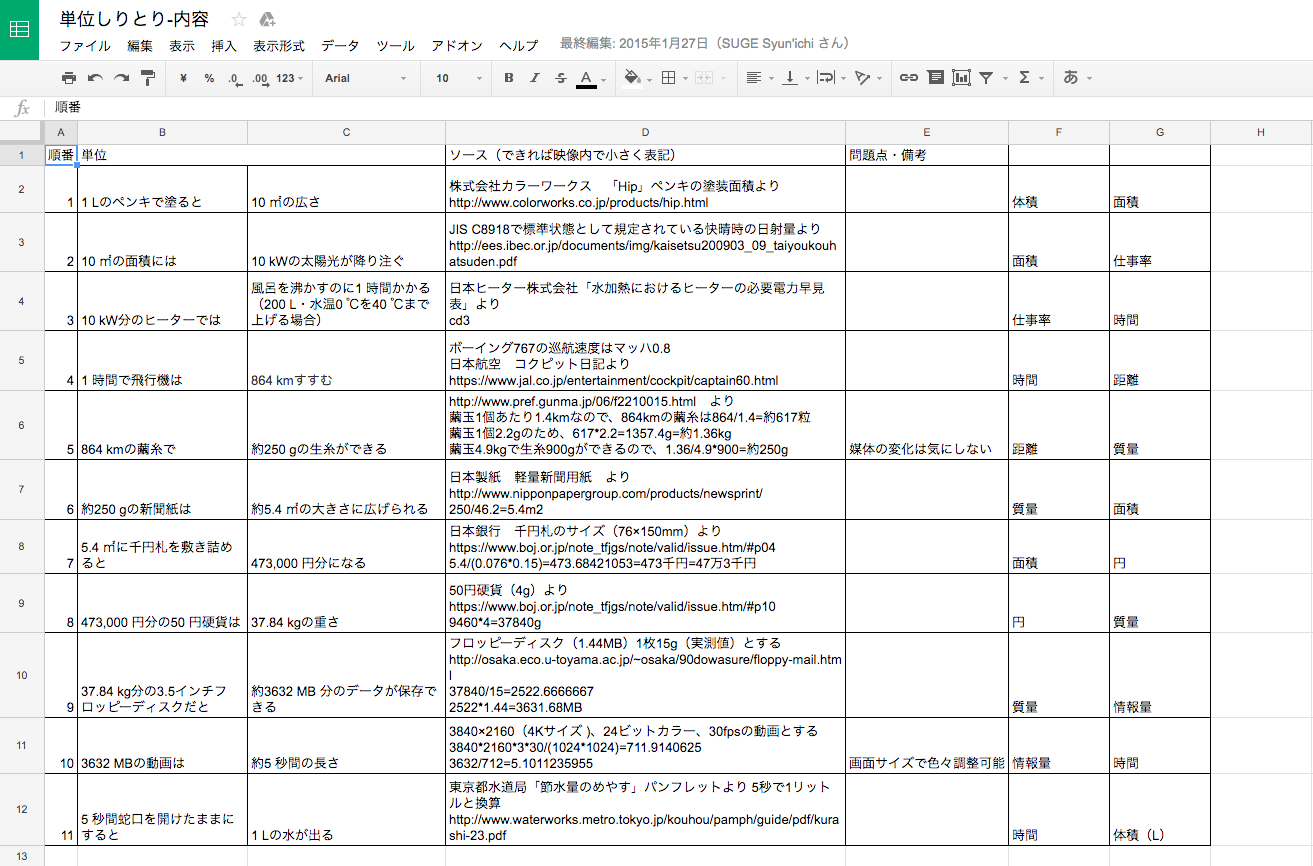The image size is (1313, 866).
Task: Star the document 単位しりとり-内容
Action: (x=239, y=19)
